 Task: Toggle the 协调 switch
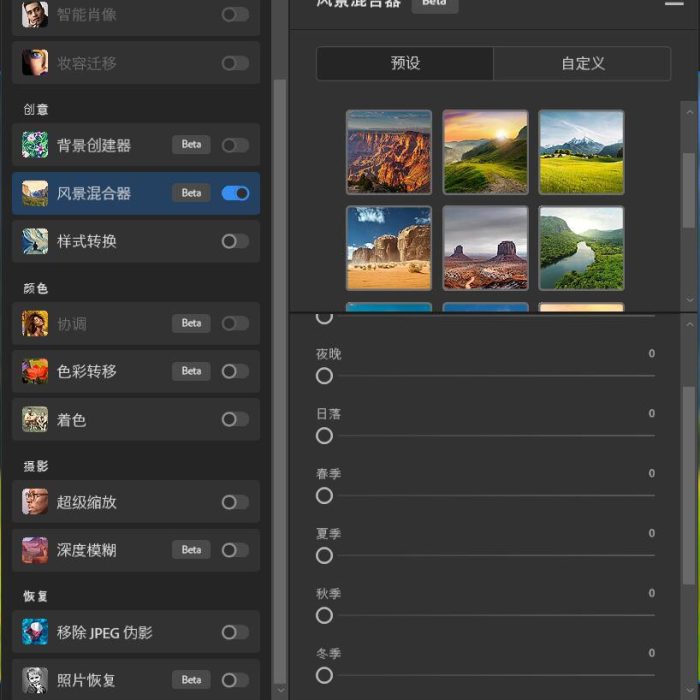pyautogui.click(x=235, y=323)
